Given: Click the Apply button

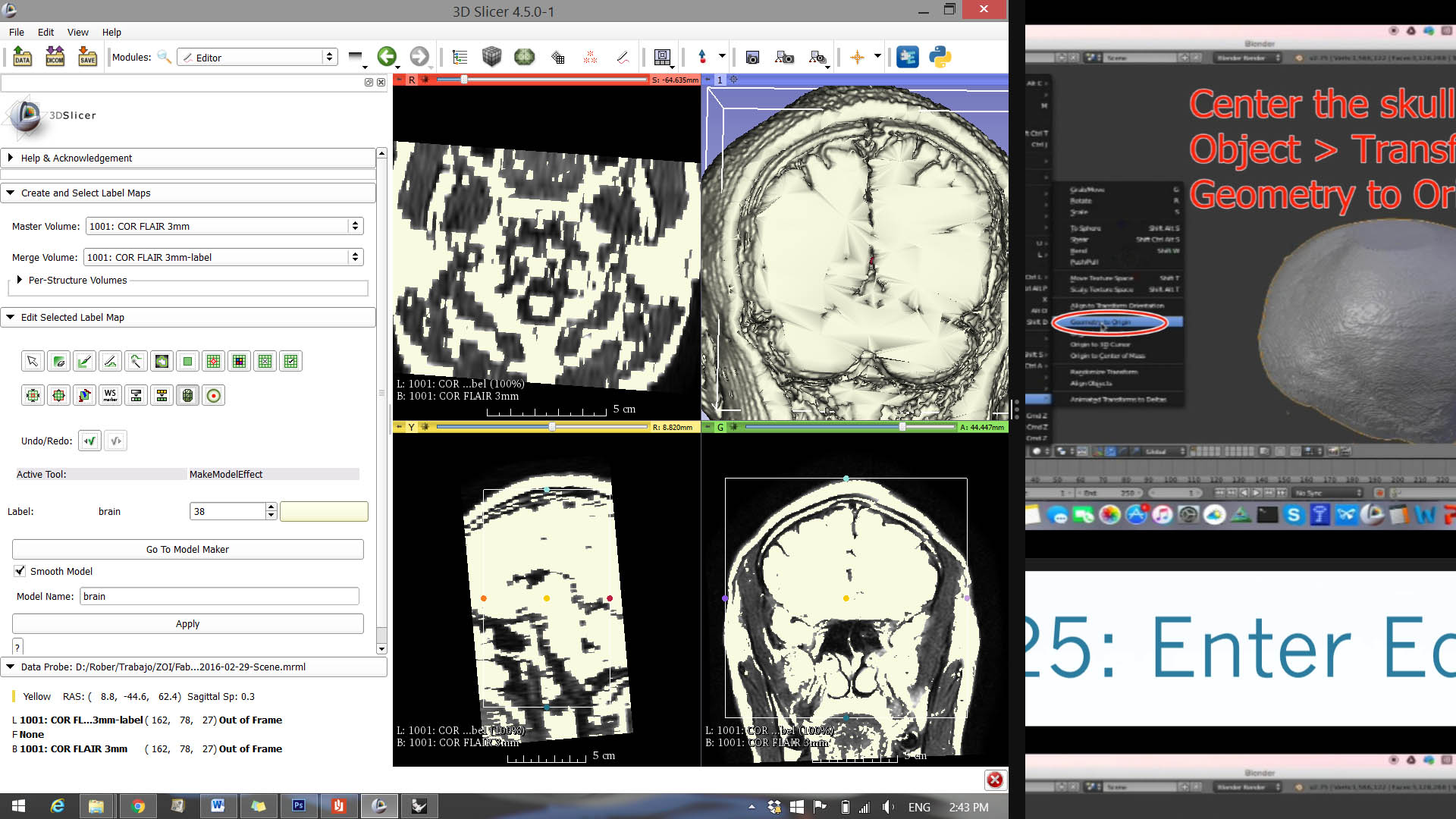Looking at the screenshot, I should pyautogui.click(x=187, y=623).
